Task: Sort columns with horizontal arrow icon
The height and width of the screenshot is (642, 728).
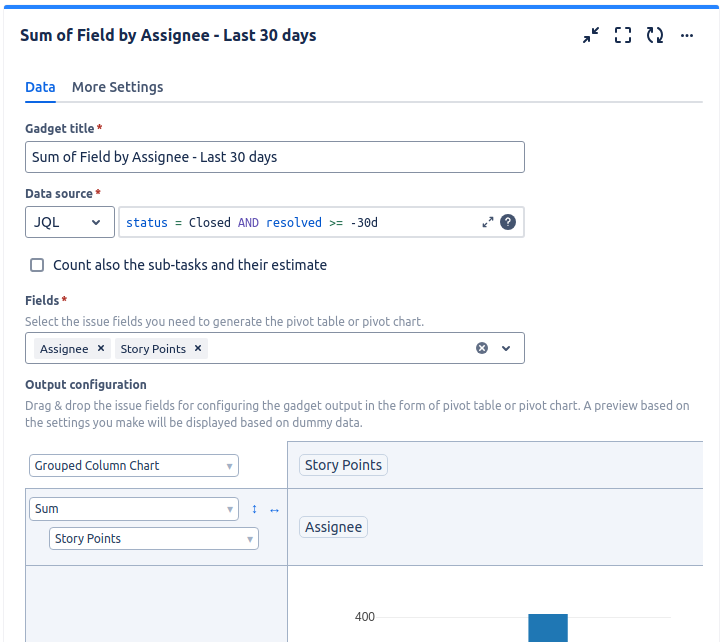Action: (x=274, y=510)
